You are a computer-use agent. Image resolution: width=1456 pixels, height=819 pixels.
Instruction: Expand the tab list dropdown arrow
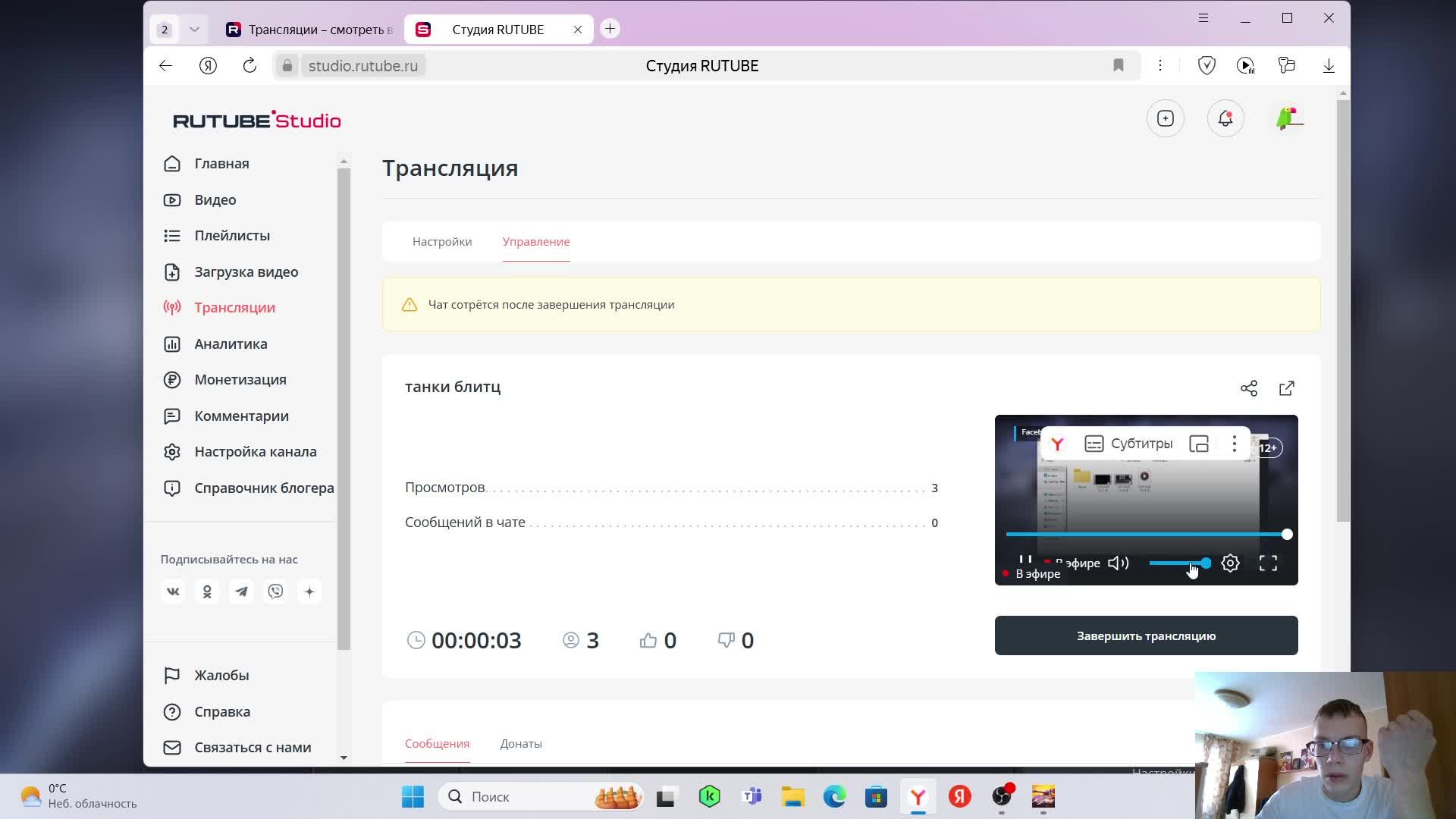click(x=194, y=30)
